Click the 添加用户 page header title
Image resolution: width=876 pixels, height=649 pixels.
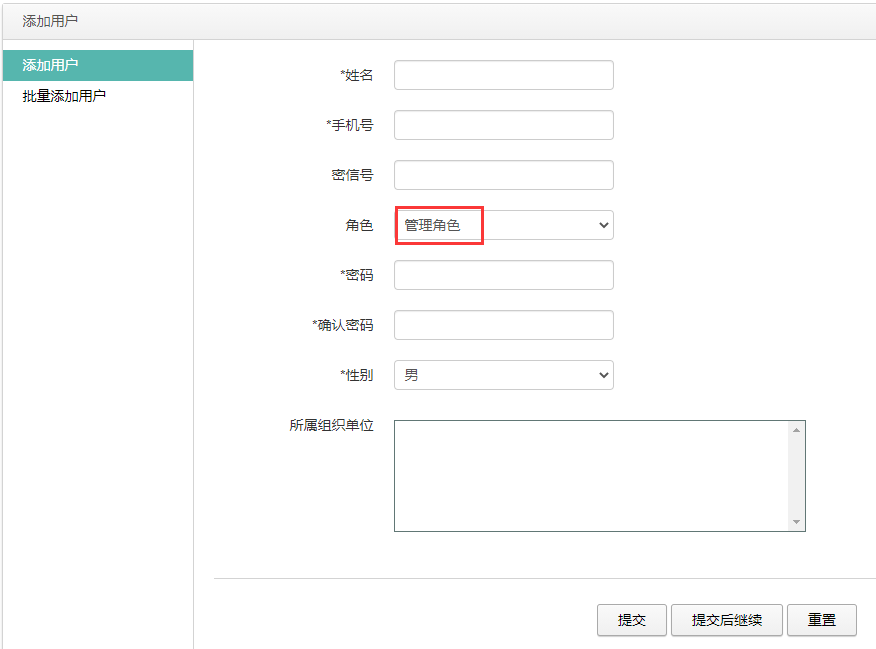point(50,21)
